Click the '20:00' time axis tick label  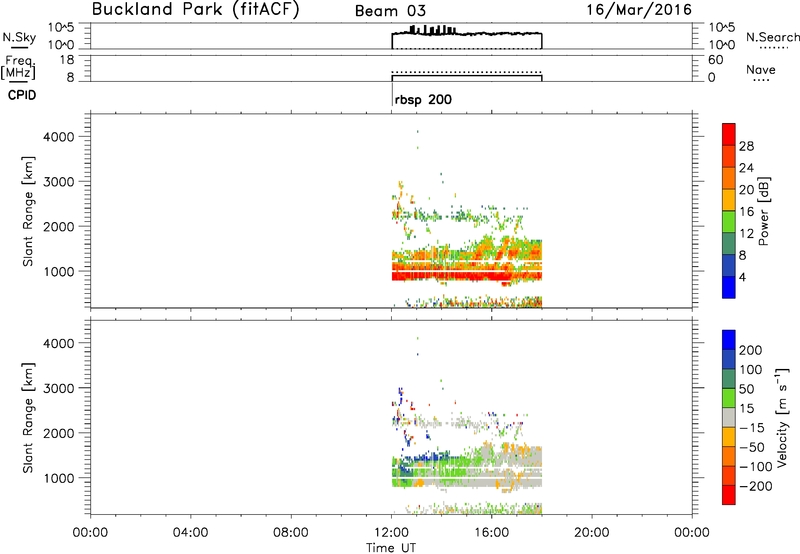(x=592, y=533)
